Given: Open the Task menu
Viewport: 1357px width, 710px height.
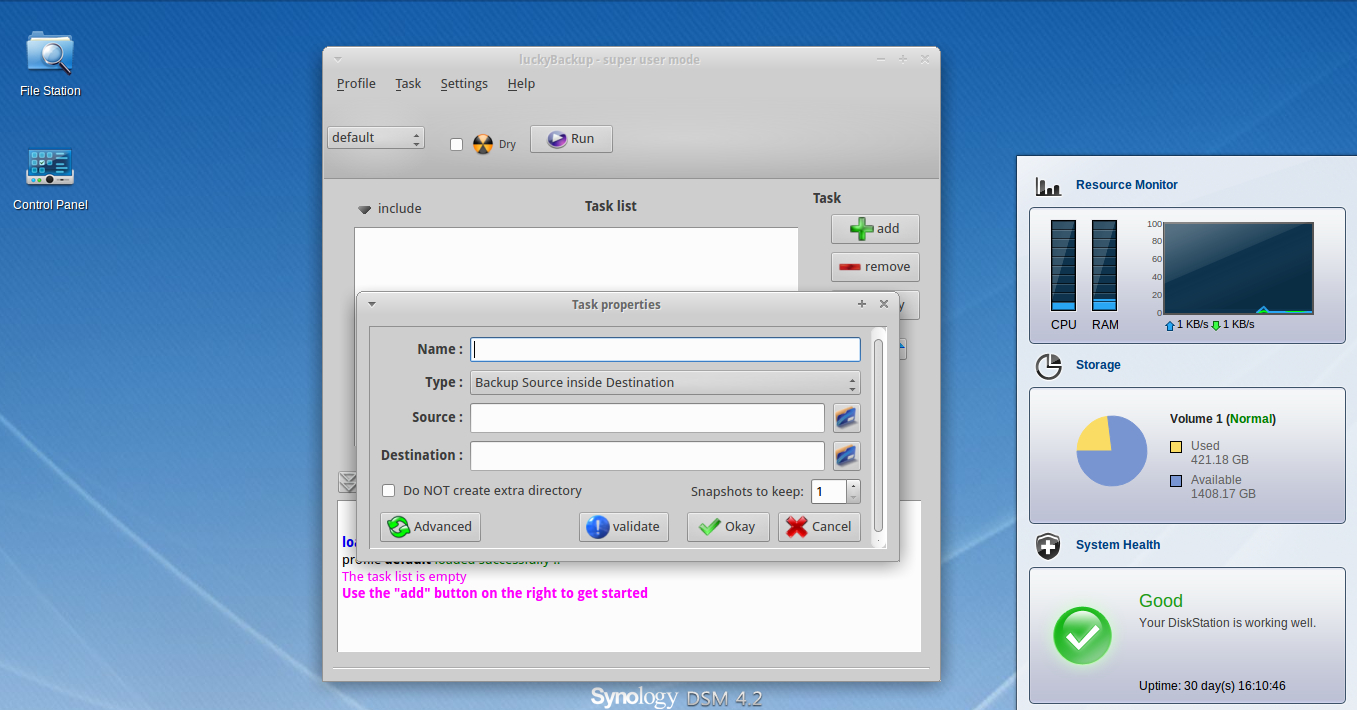Looking at the screenshot, I should click(408, 84).
